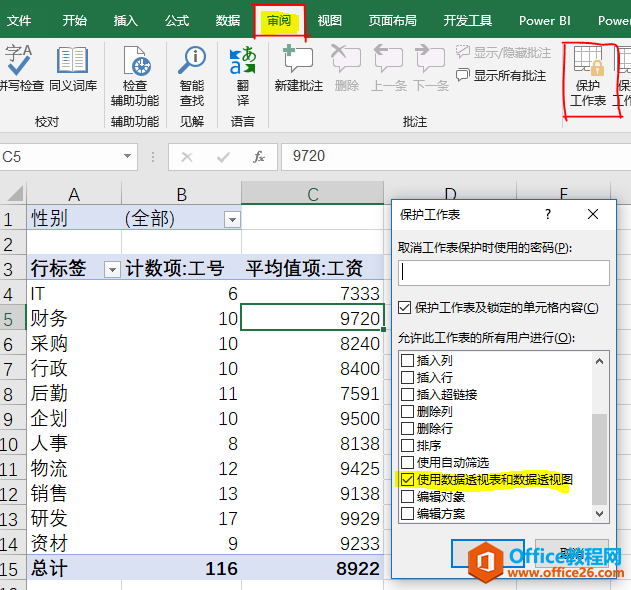The height and width of the screenshot is (590, 631).
Task: Select the cell with value 9929
Action: (x=313, y=518)
